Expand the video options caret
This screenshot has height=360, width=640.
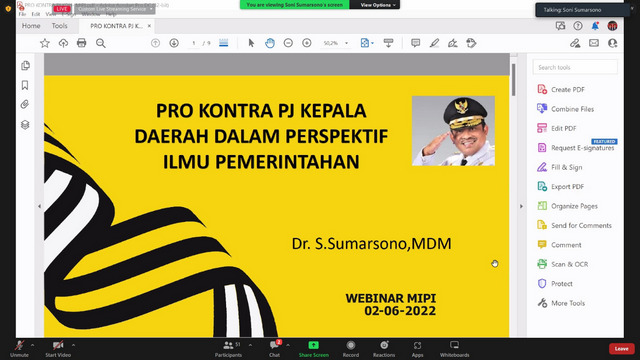(x=73, y=345)
